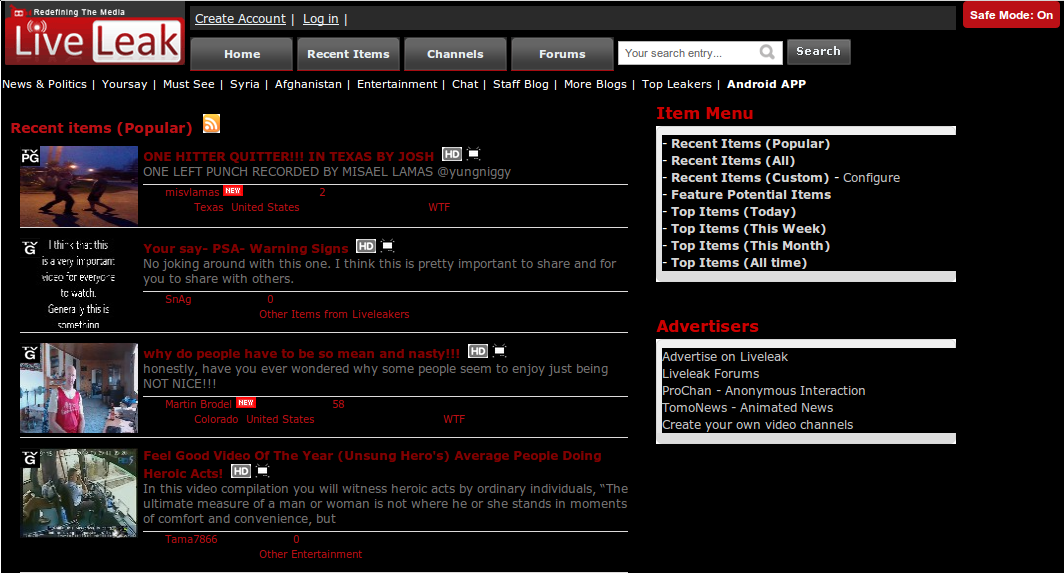Click HD icon beside mean and nasty title
1064x573 pixels.
478,351
